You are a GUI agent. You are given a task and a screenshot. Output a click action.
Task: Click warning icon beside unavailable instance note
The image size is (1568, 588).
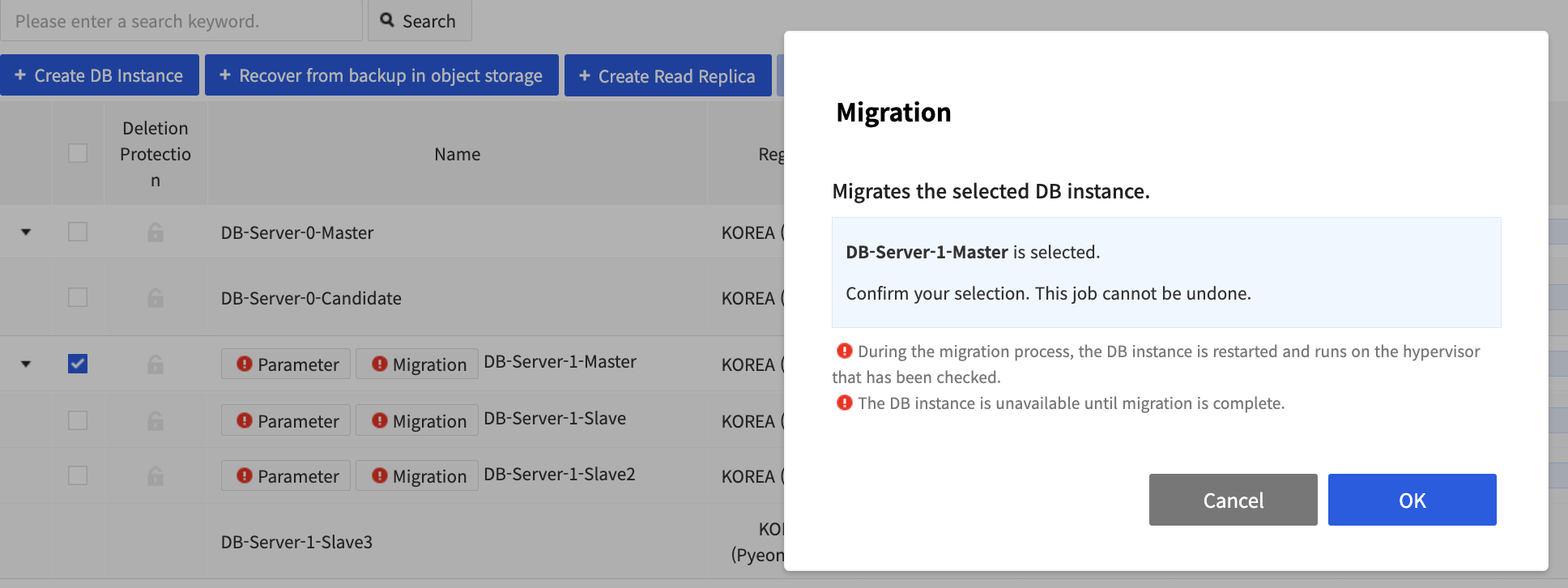(x=845, y=403)
